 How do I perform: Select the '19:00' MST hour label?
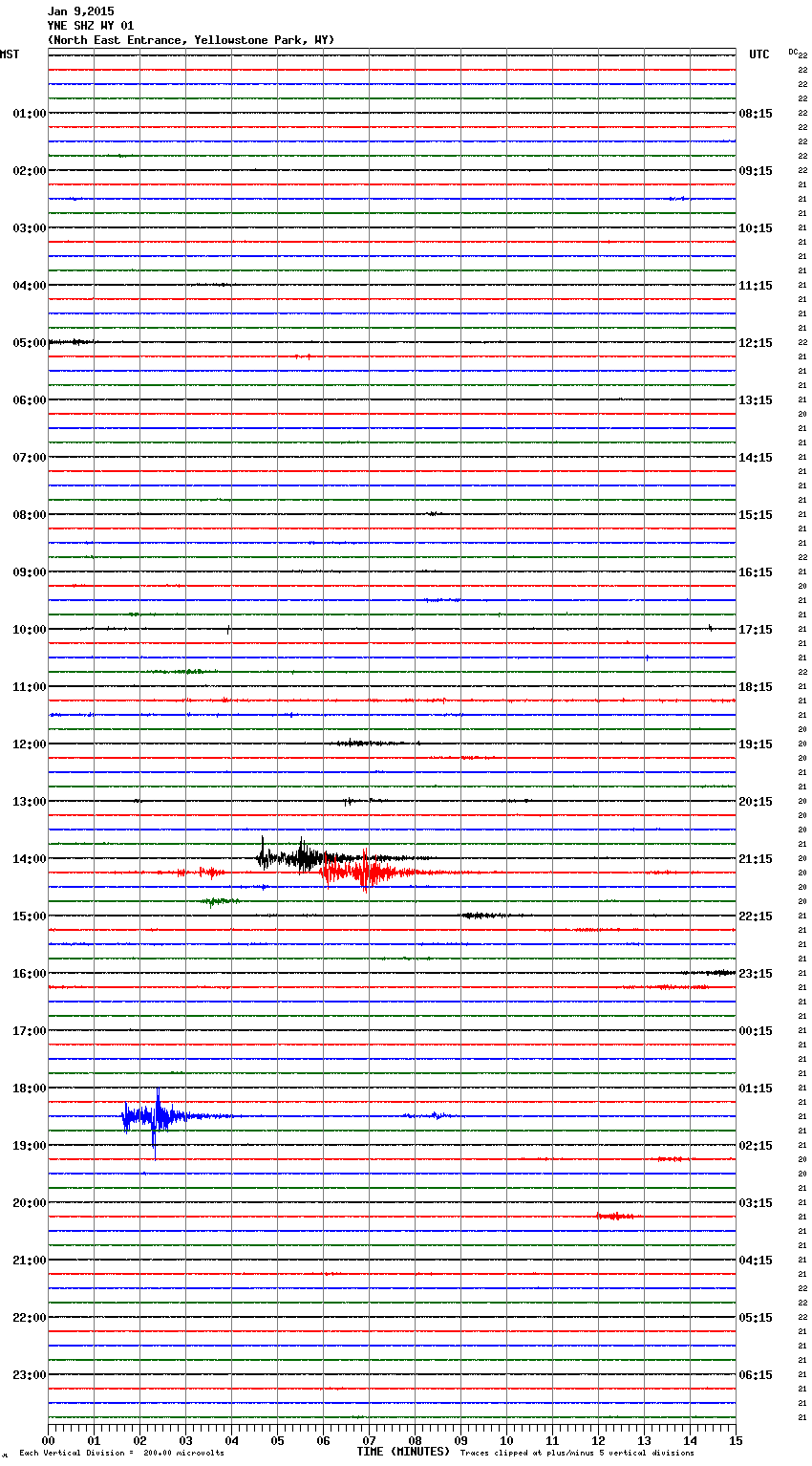[30, 1146]
